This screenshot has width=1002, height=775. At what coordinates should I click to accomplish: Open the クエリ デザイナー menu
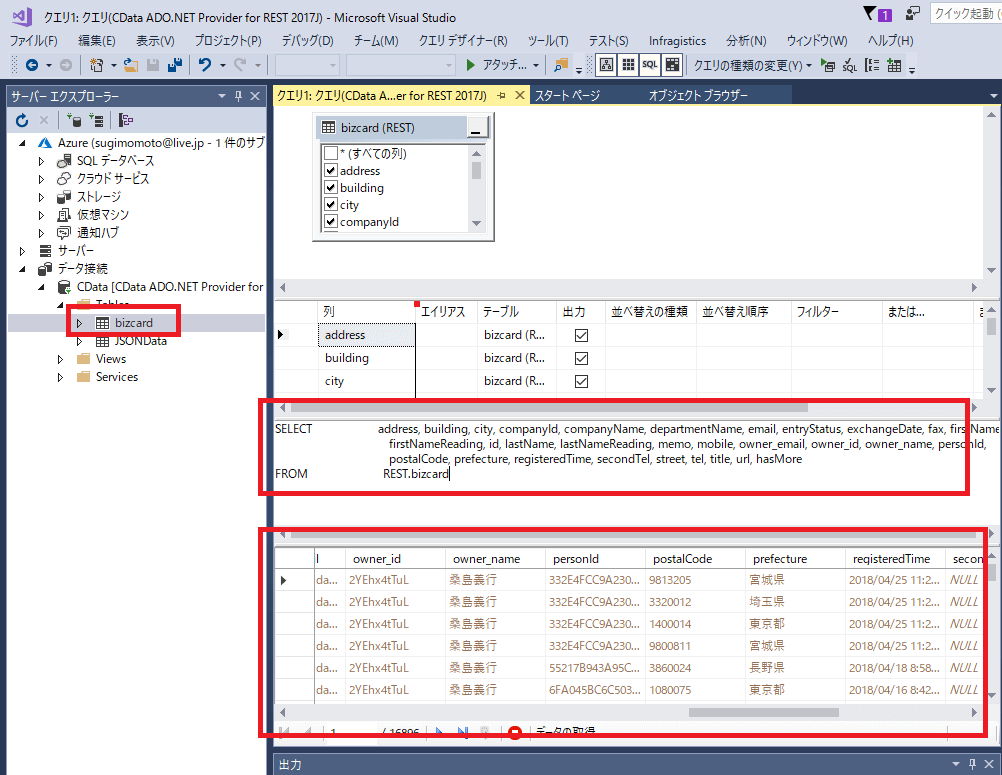coord(462,41)
